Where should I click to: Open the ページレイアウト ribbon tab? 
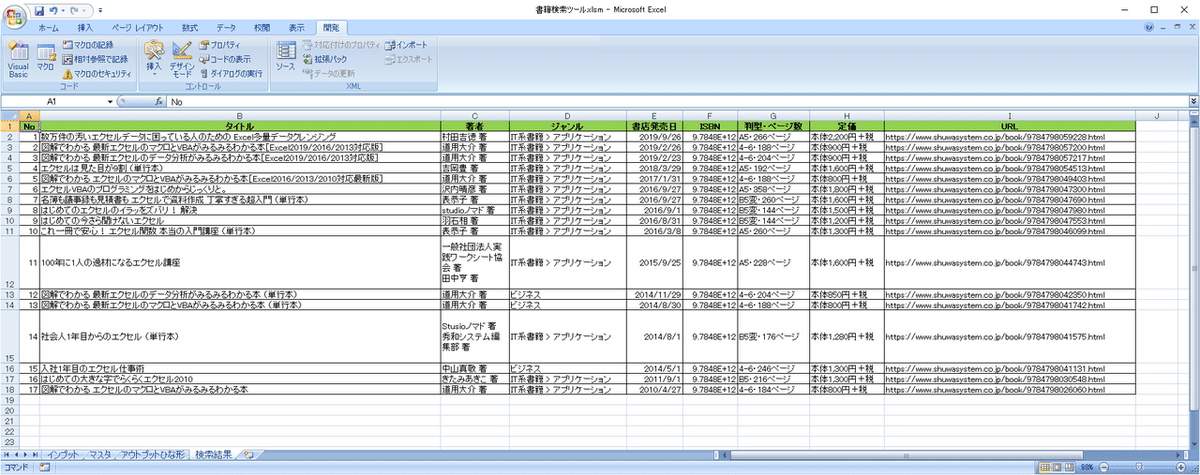pos(140,28)
